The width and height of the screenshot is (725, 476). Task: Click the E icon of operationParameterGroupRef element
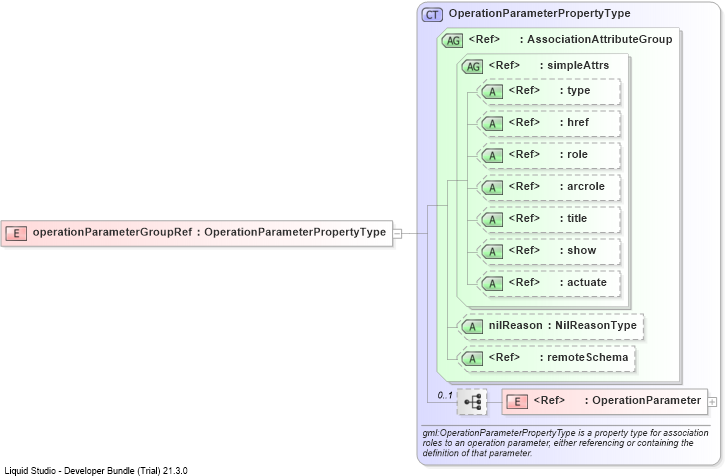point(16,233)
